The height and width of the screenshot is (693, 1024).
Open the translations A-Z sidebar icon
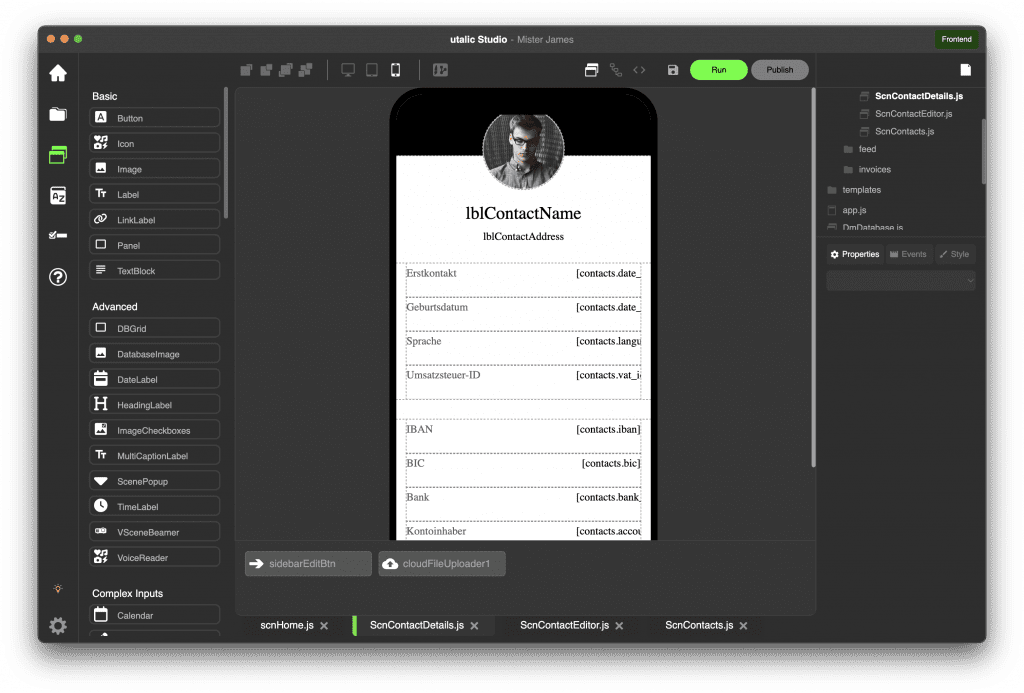click(x=58, y=196)
